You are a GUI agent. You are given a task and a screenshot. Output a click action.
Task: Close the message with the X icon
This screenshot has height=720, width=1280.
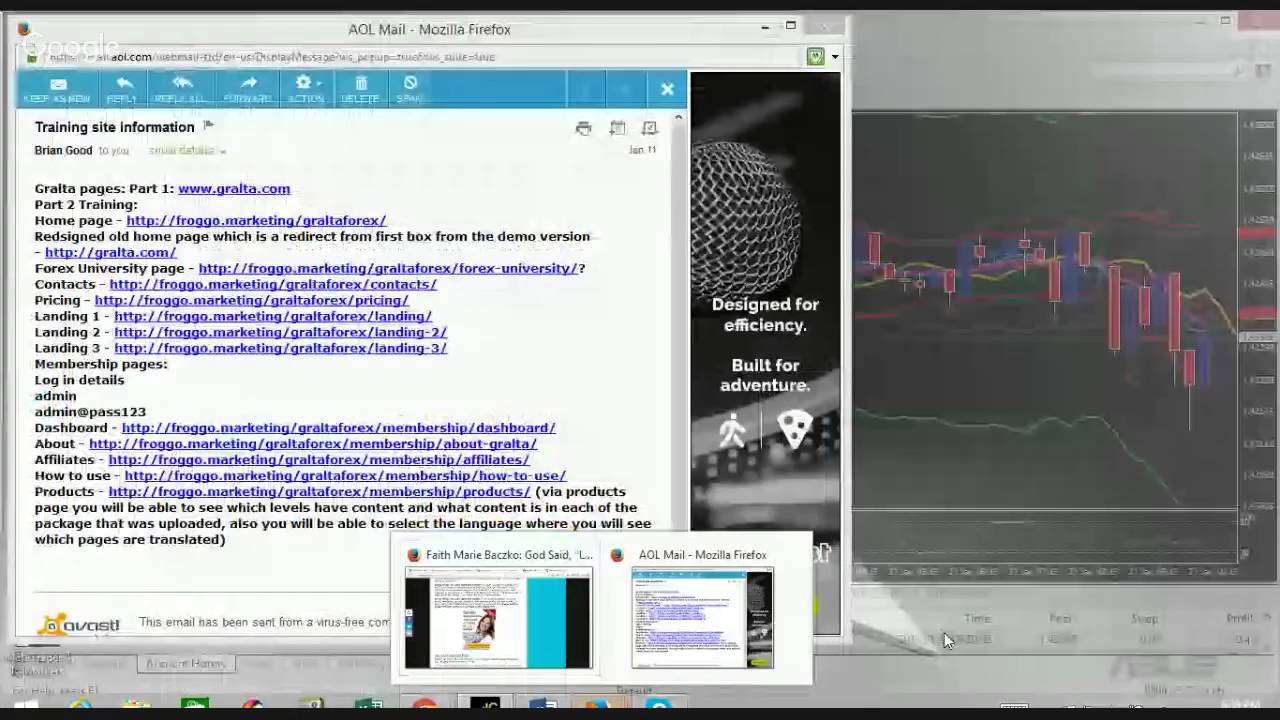(x=667, y=90)
